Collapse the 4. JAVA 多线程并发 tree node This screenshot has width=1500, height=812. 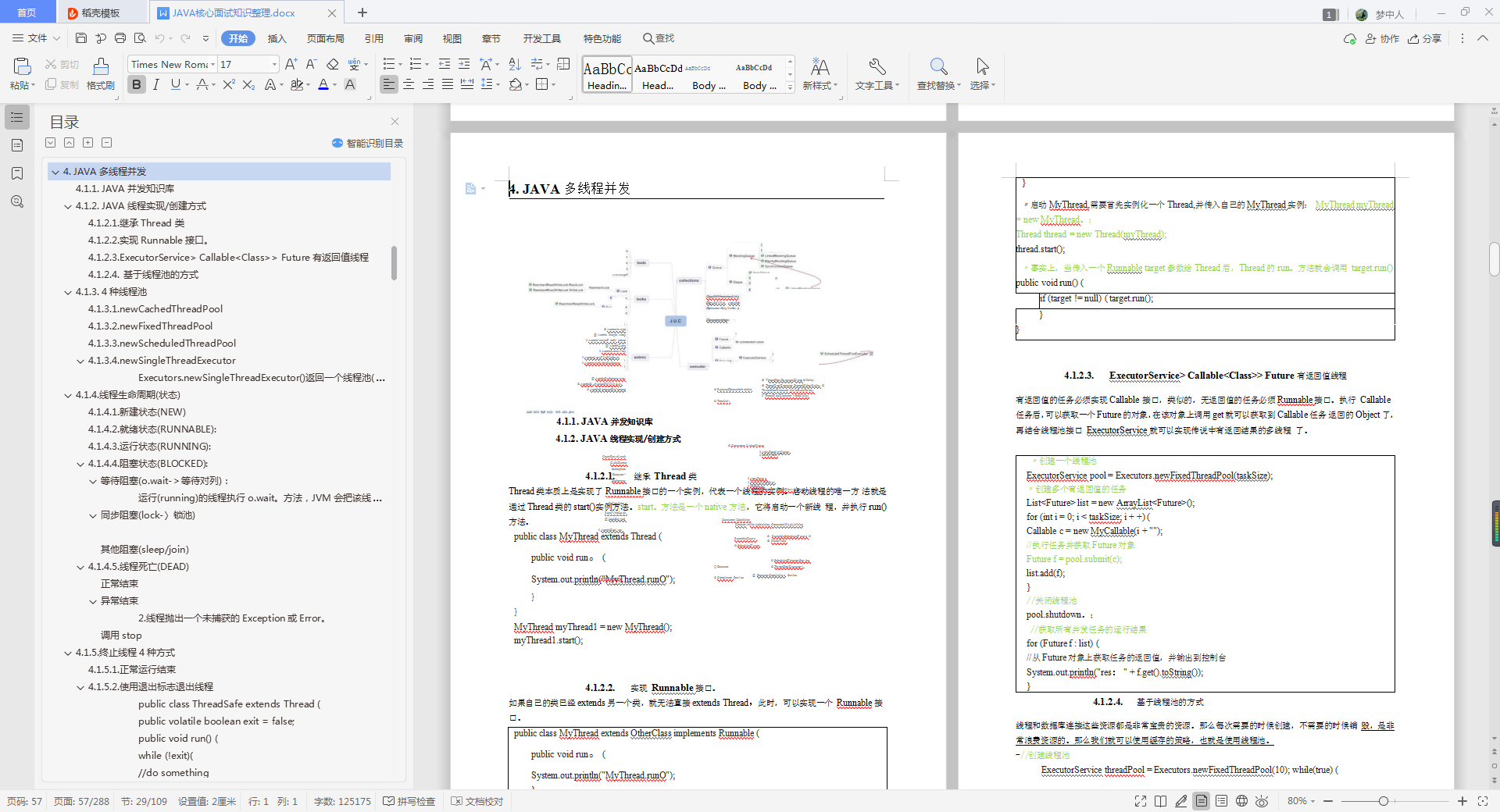coord(55,172)
